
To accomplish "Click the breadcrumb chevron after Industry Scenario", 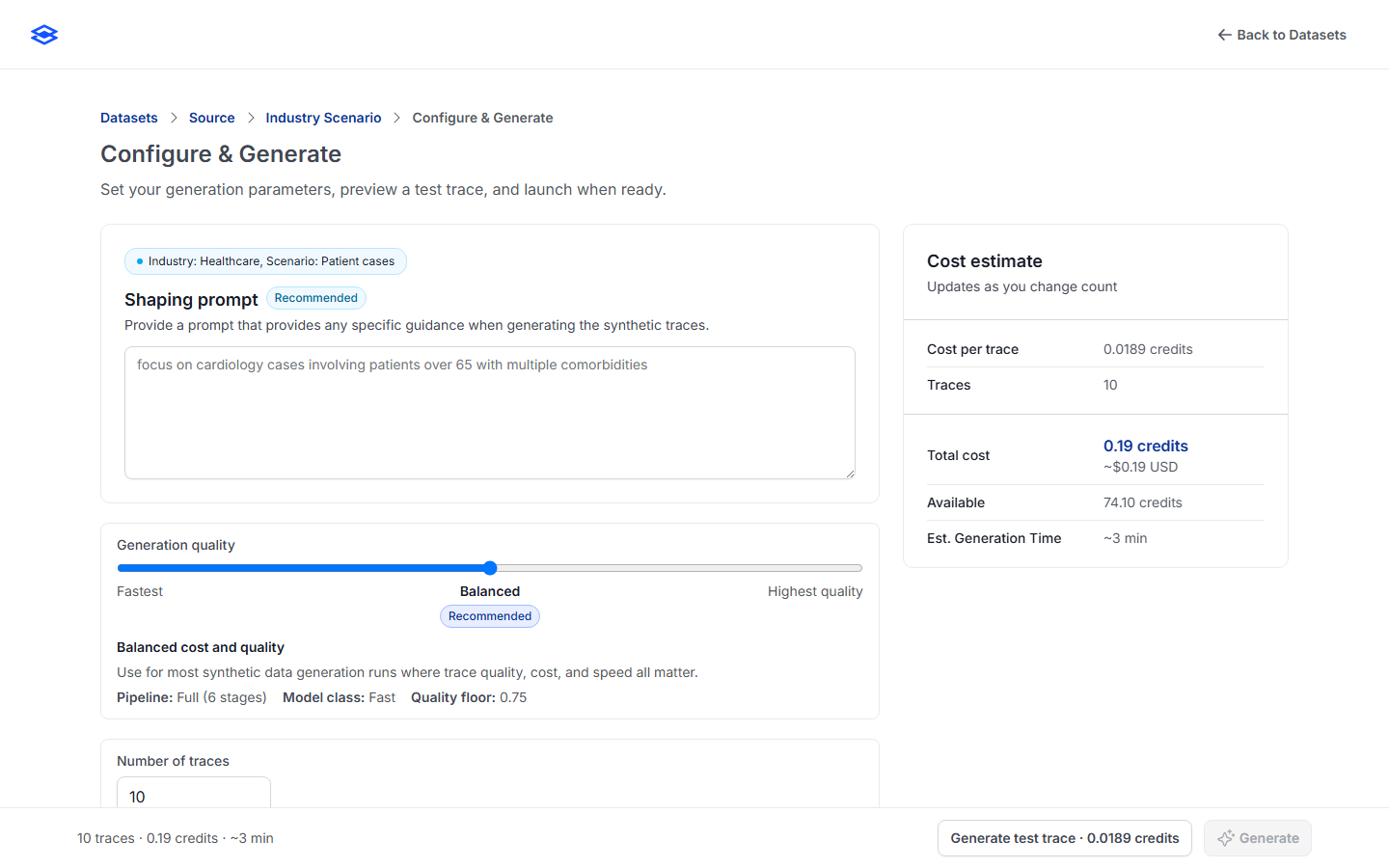I will pyautogui.click(x=397, y=118).
